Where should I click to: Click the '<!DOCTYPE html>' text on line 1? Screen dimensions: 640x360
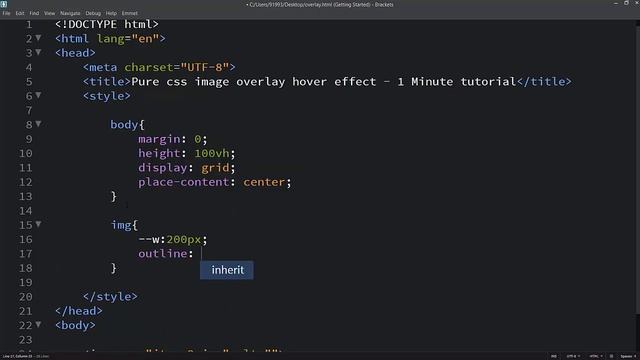tap(107, 24)
